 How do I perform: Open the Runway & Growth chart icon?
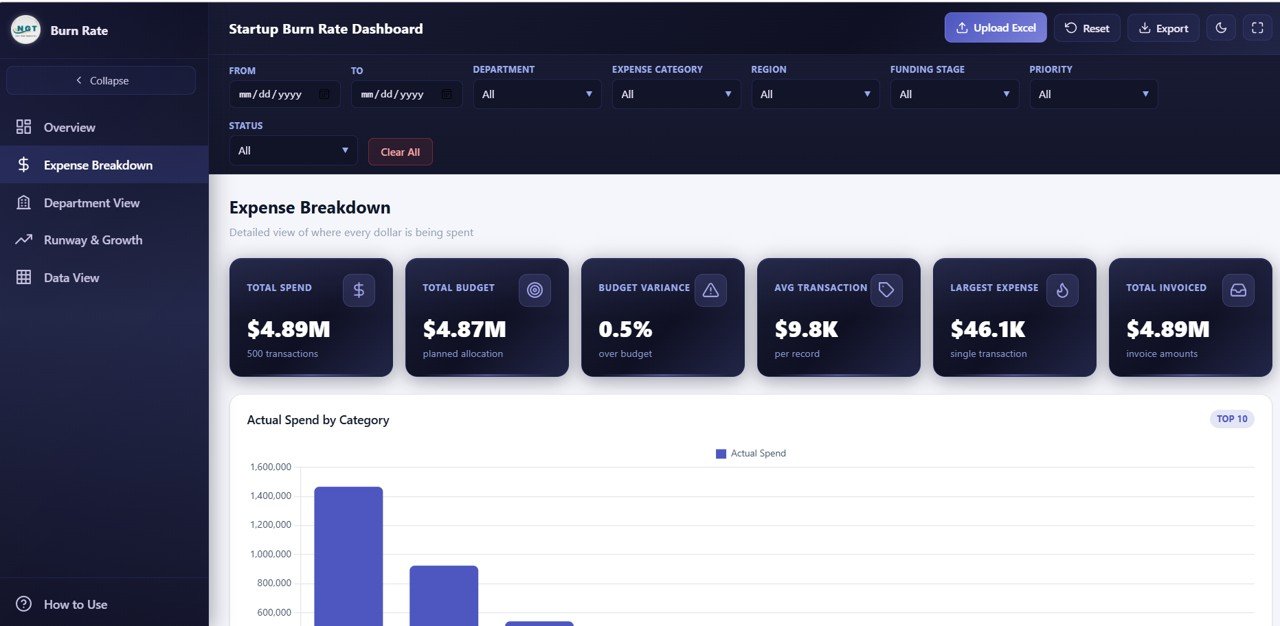coord(22,239)
